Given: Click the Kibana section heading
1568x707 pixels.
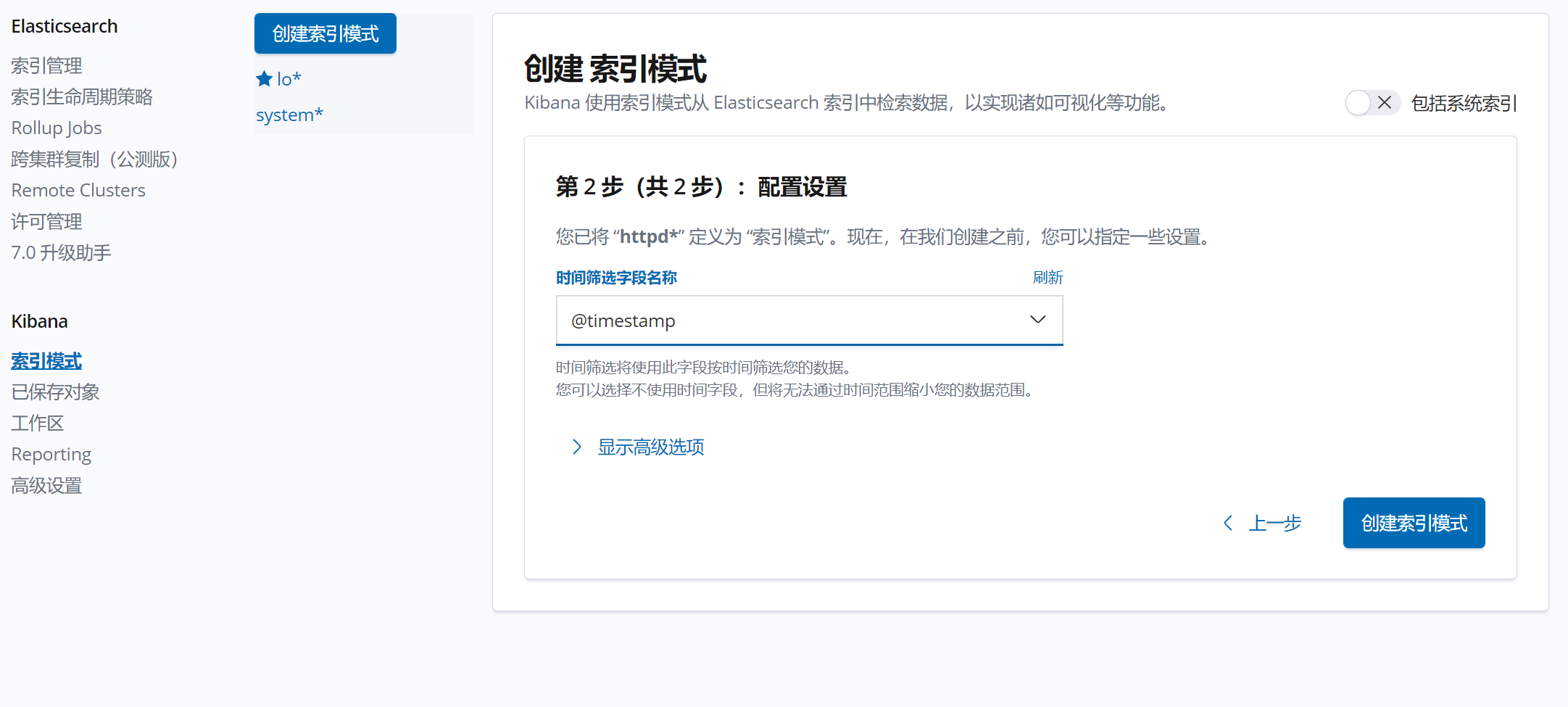Looking at the screenshot, I should click(x=40, y=322).
